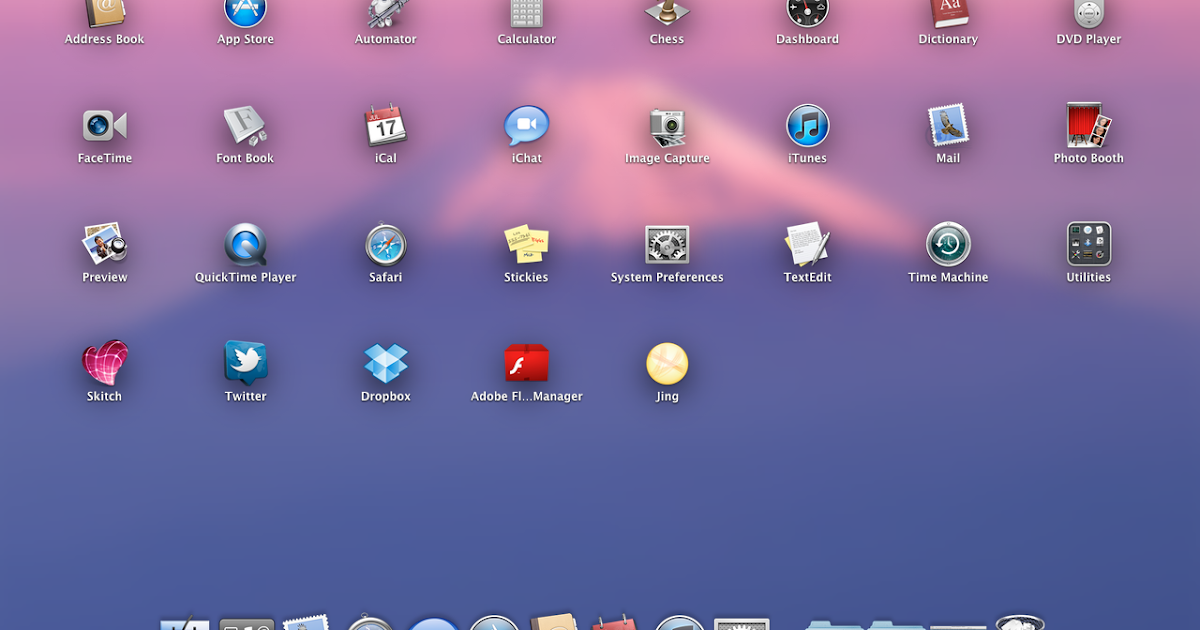Open Time Machine
Image resolution: width=1200 pixels, height=630 pixels.
tap(948, 245)
